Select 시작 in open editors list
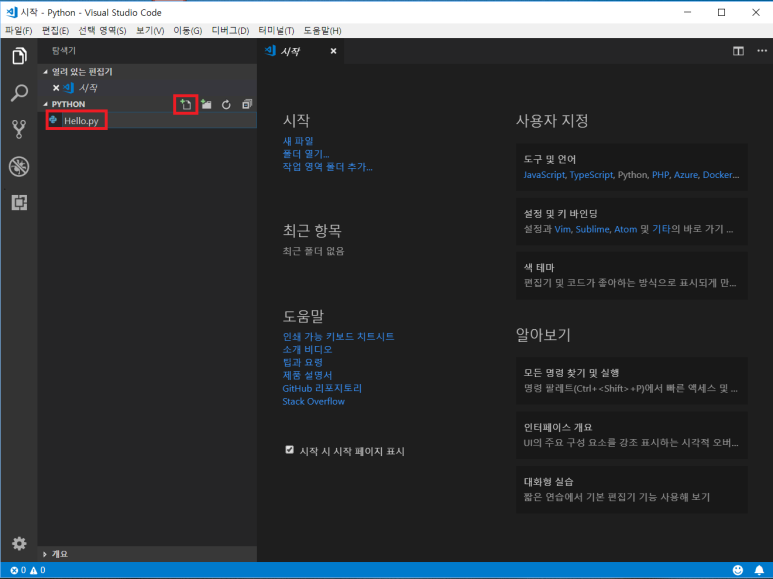The width and height of the screenshot is (773, 579). [88, 88]
